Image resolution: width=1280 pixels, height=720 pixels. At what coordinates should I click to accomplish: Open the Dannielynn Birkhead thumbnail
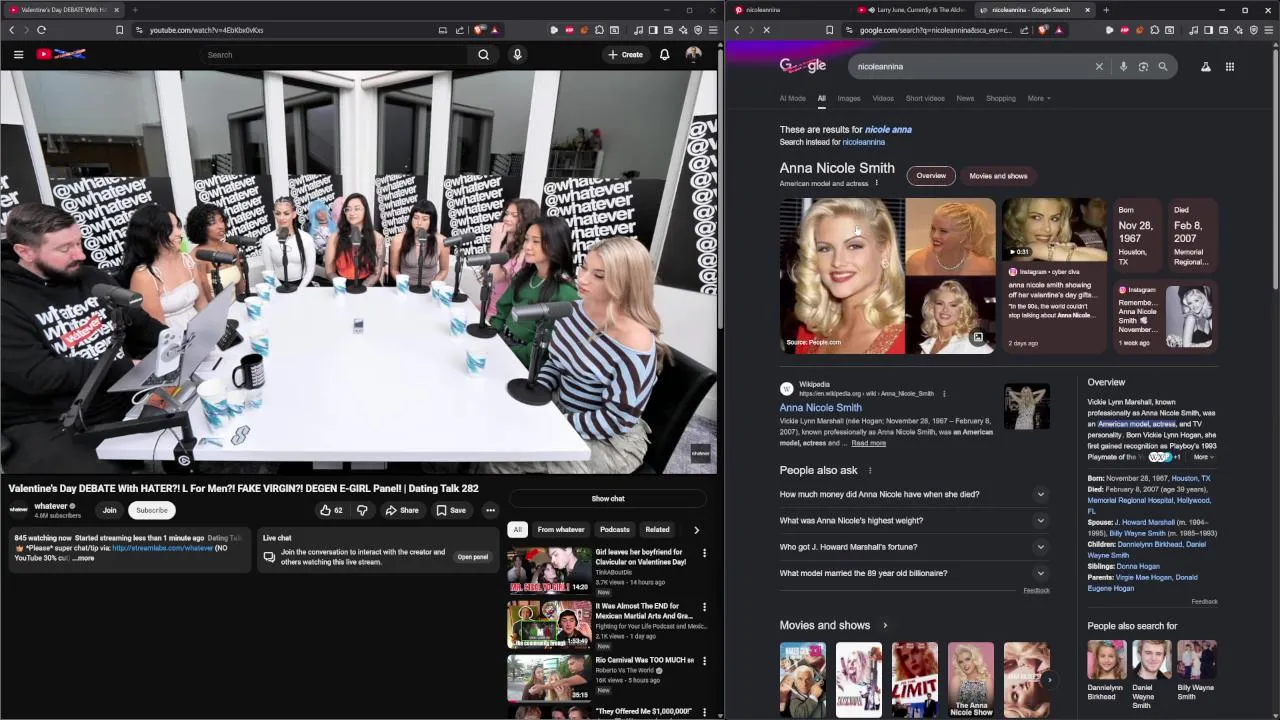1107,660
